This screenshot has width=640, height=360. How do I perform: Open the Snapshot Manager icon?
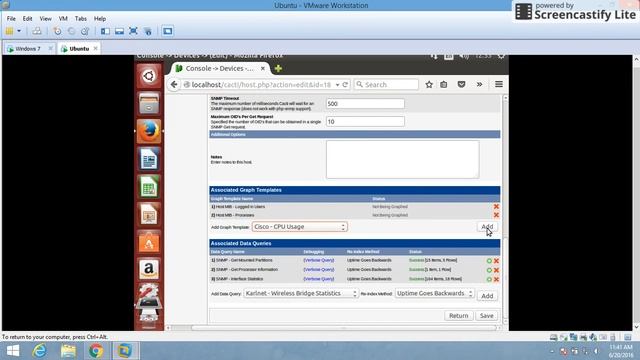[x=85, y=31]
